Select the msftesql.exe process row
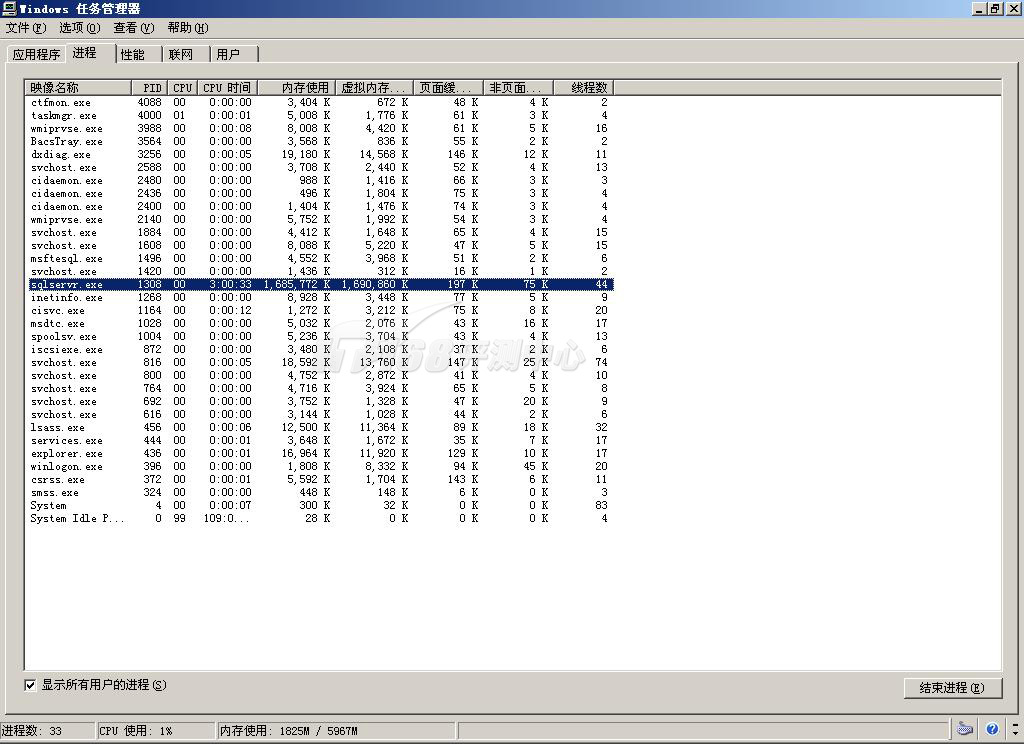This screenshot has height=744, width=1024. point(320,259)
